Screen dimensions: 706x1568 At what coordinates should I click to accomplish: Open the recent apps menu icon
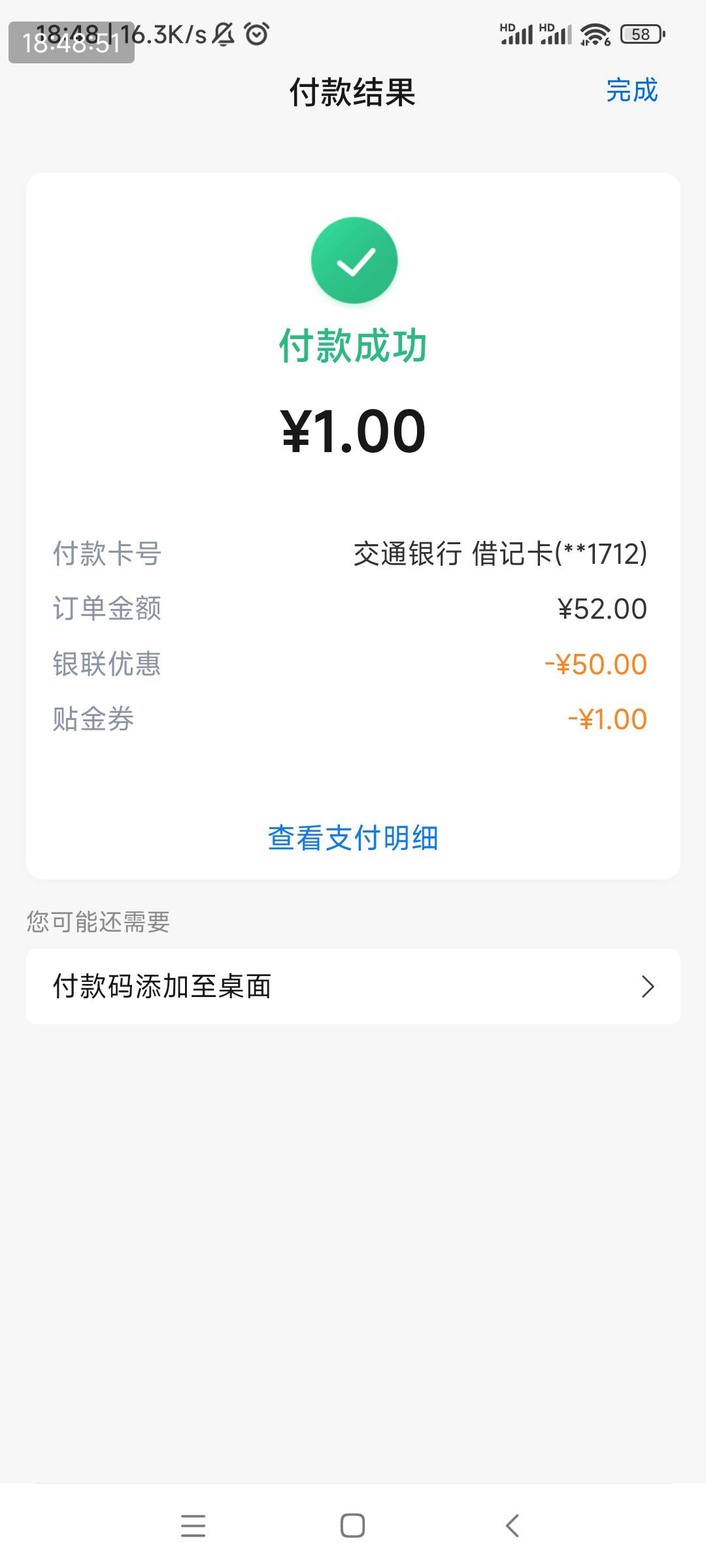[193, 1526]
